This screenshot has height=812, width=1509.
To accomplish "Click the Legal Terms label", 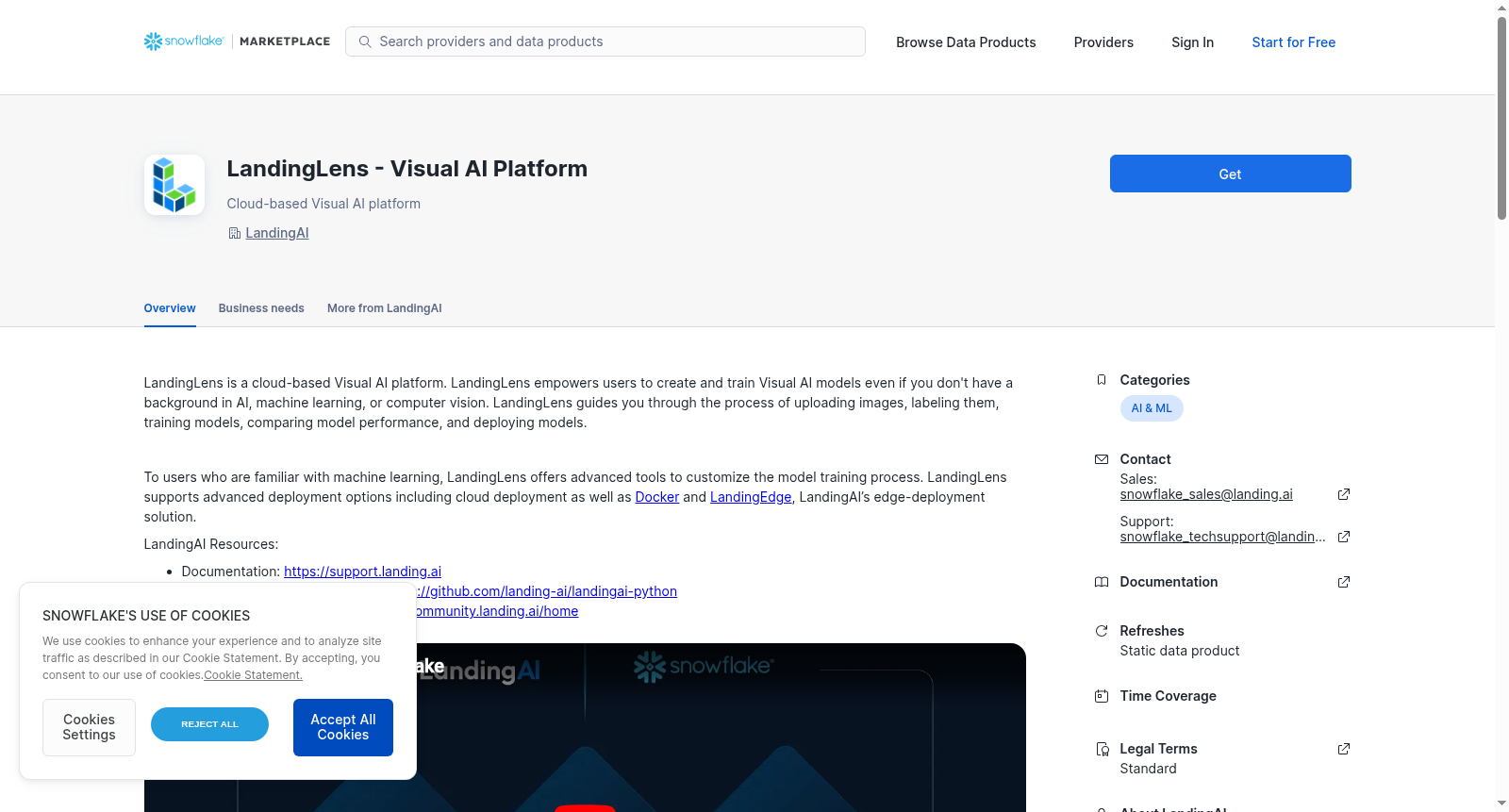I will point(1158,749).
